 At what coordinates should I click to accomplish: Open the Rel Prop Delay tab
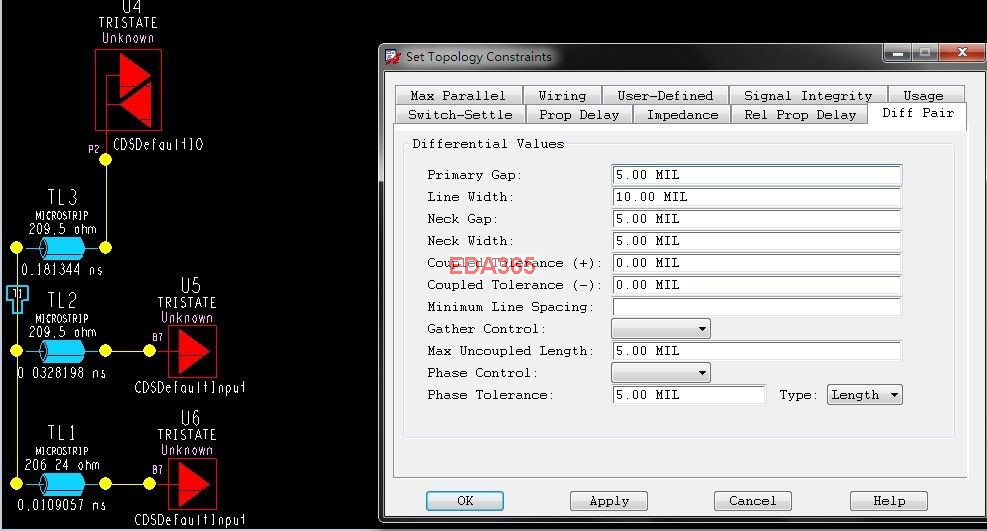point(800,115)
